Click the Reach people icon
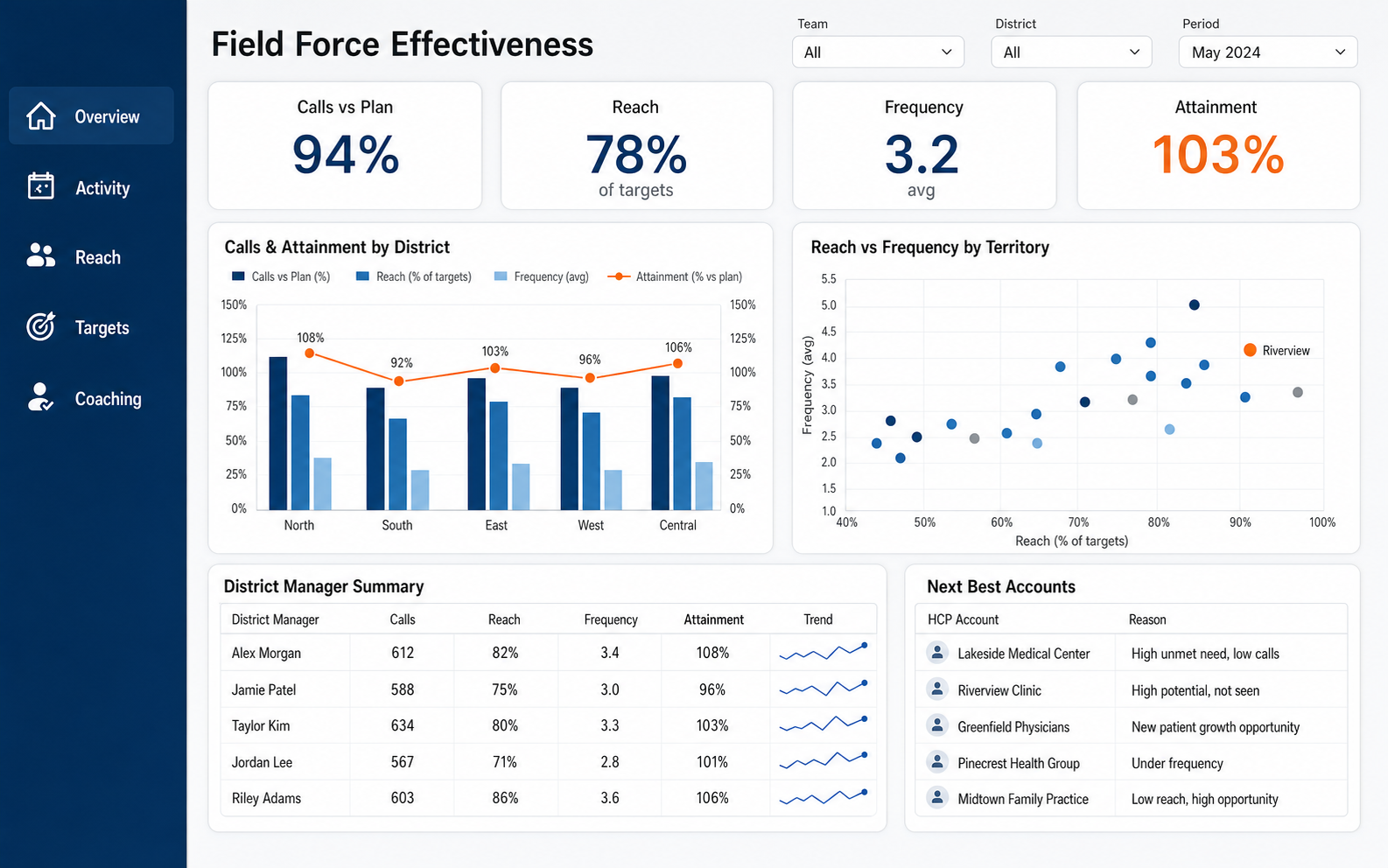Screen dimensions: 1388x868 [41, 255]
